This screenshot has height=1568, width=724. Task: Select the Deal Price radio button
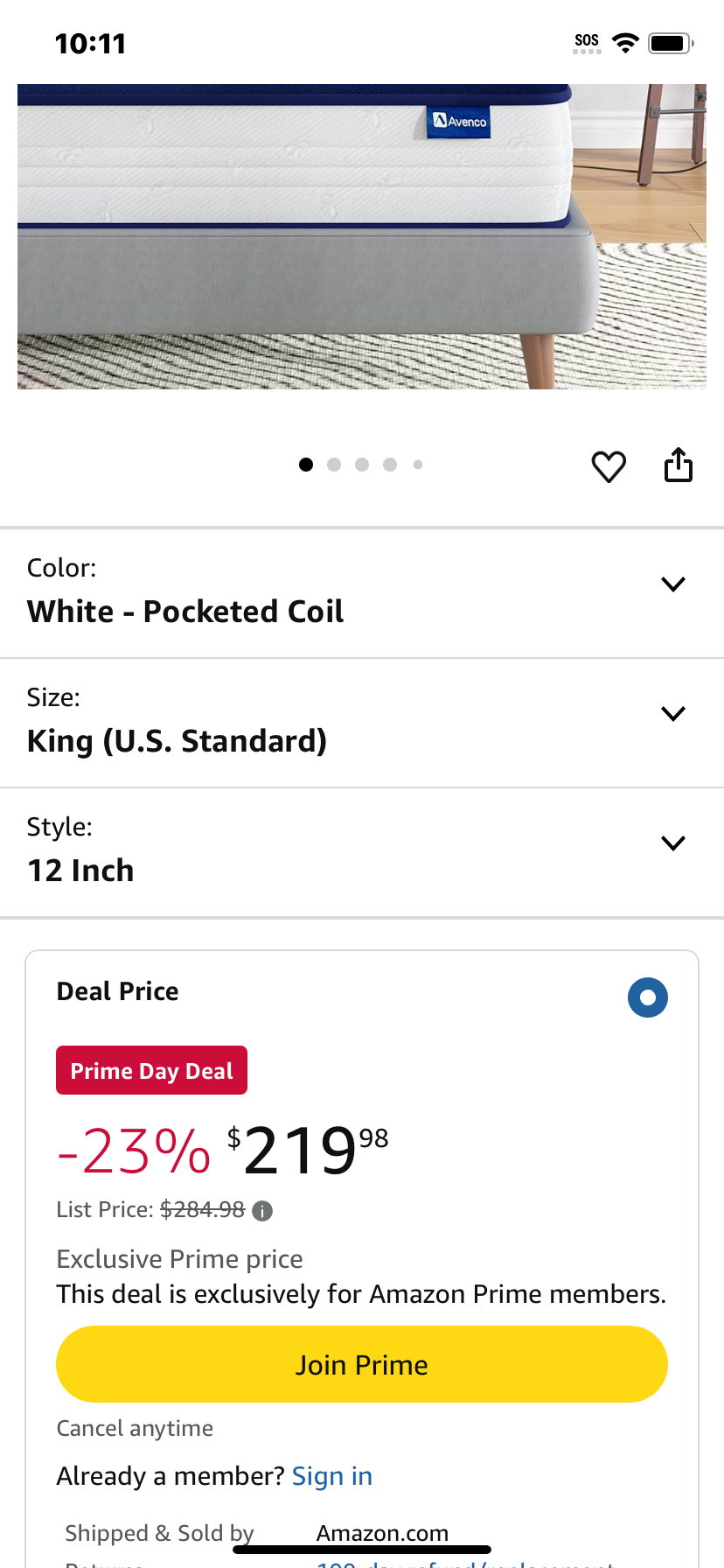648,997
